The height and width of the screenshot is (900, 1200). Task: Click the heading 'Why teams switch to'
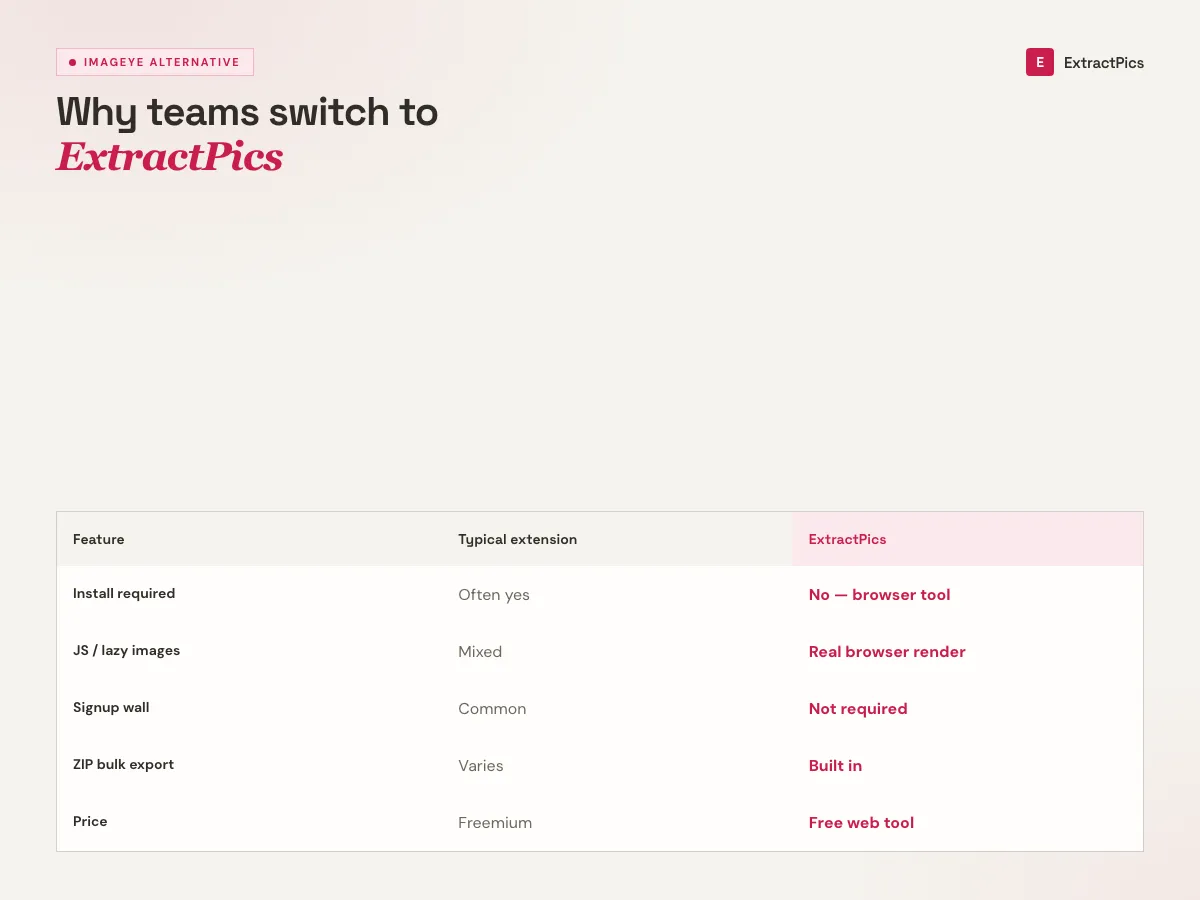pos(247,113)
